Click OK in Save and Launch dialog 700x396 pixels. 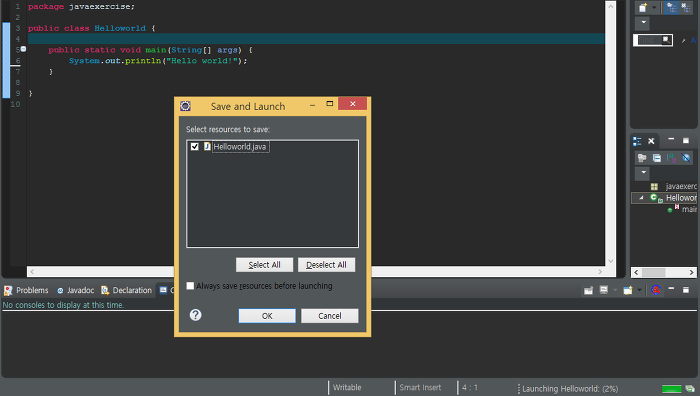click(267, 316)
